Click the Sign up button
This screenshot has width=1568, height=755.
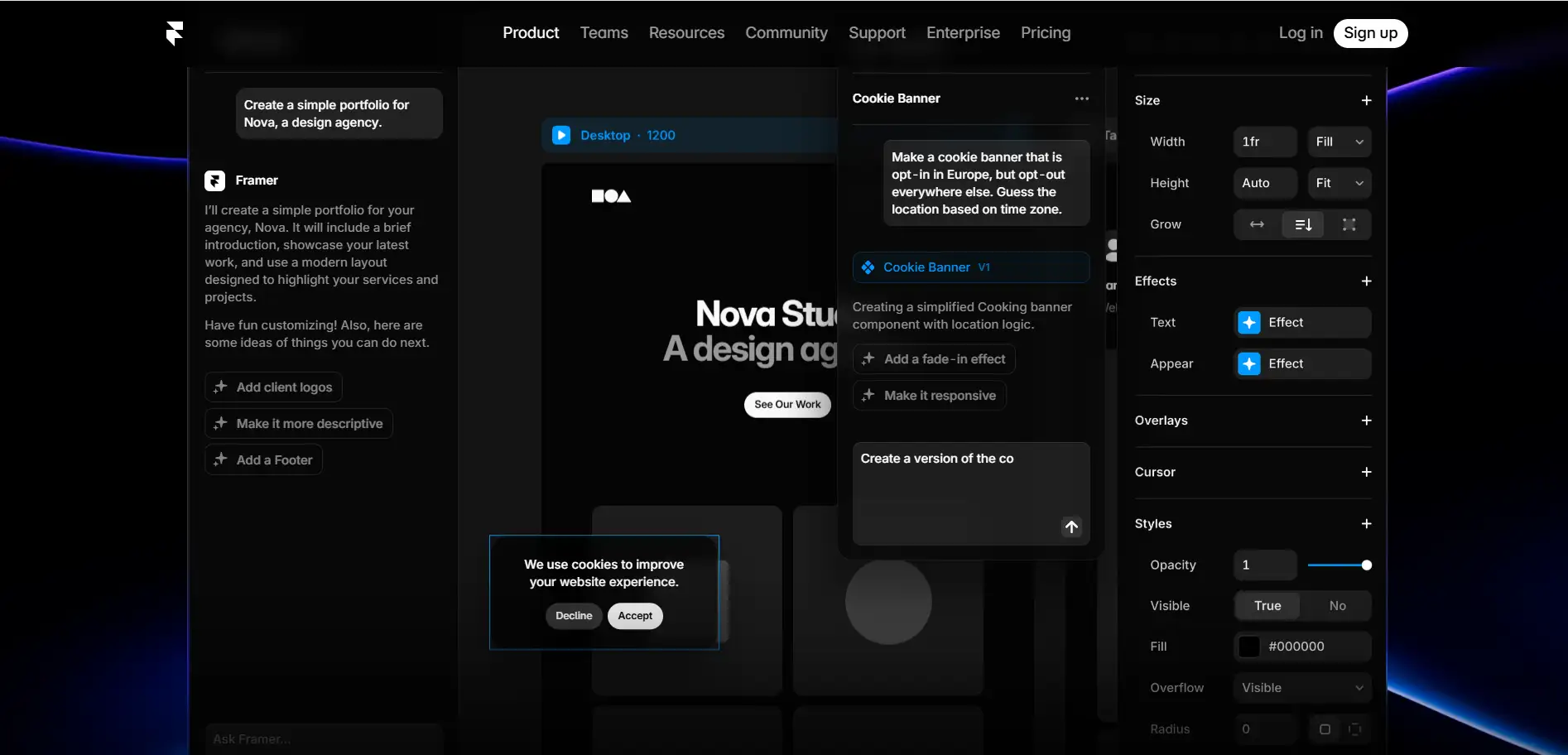[1370, 33]
